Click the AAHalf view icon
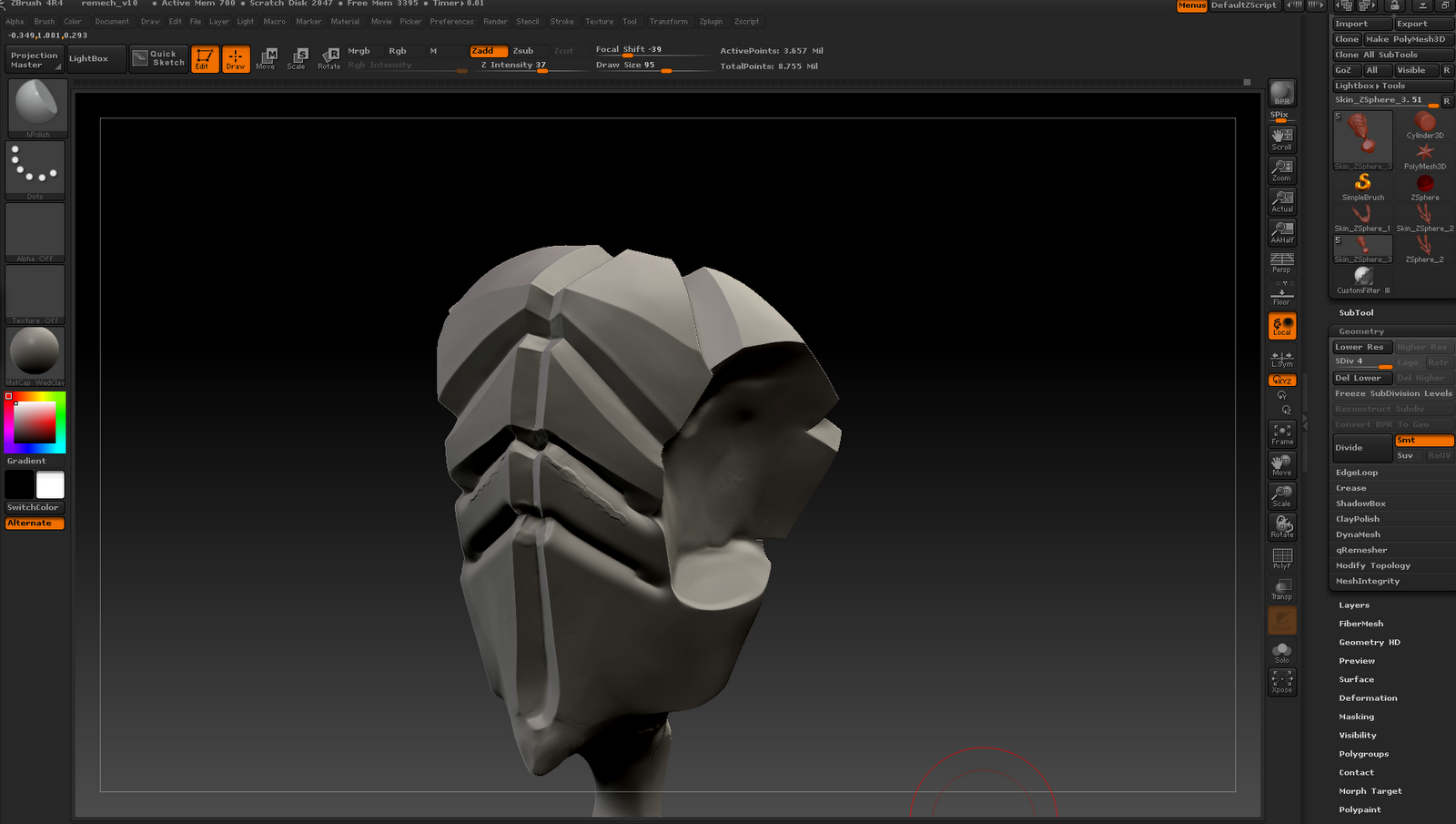Image resolution: width=1456 pixels, height=824 pixels. point(1281,231)
